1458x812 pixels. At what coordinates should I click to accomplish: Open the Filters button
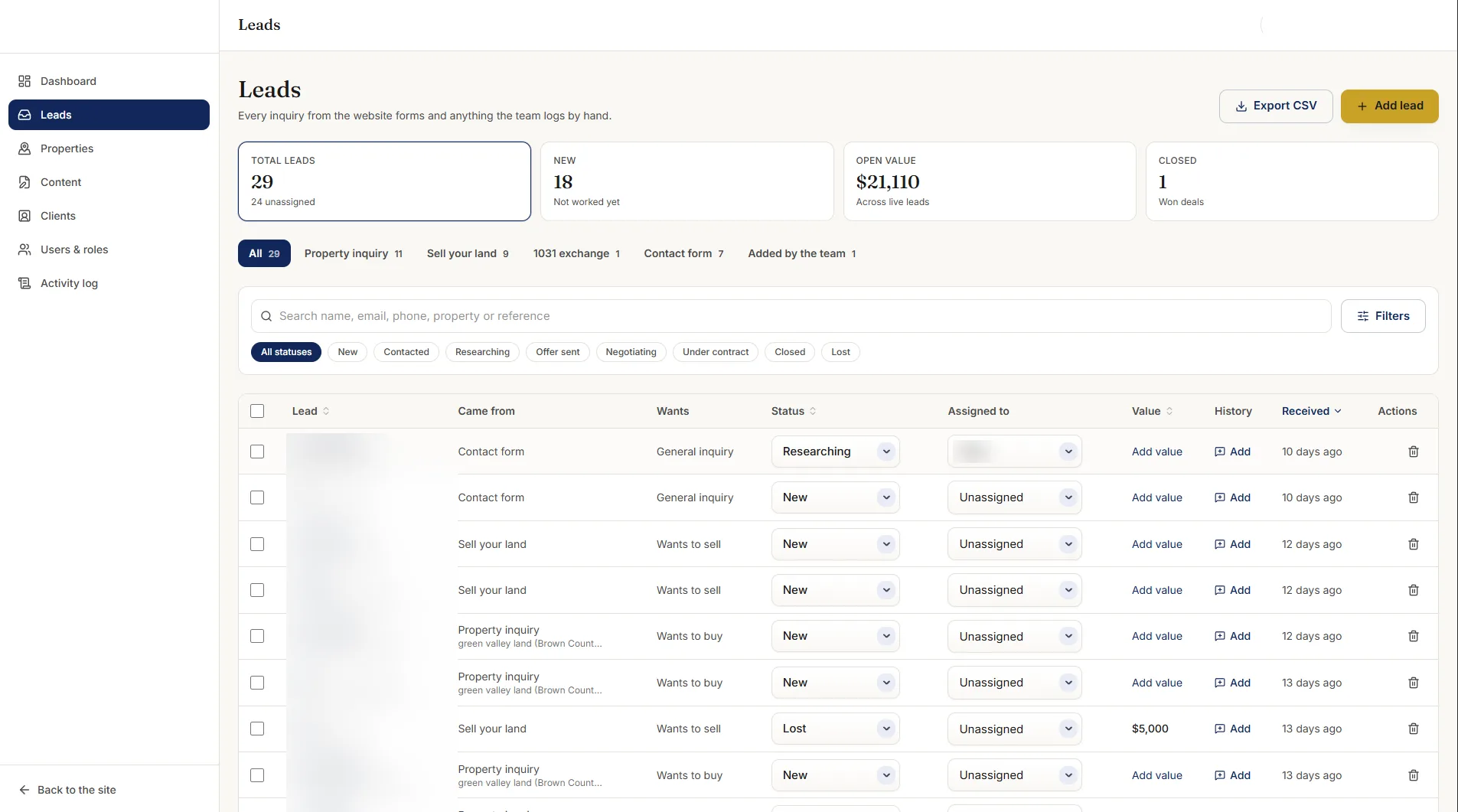pyautogui.click(x=1383, y=316)
